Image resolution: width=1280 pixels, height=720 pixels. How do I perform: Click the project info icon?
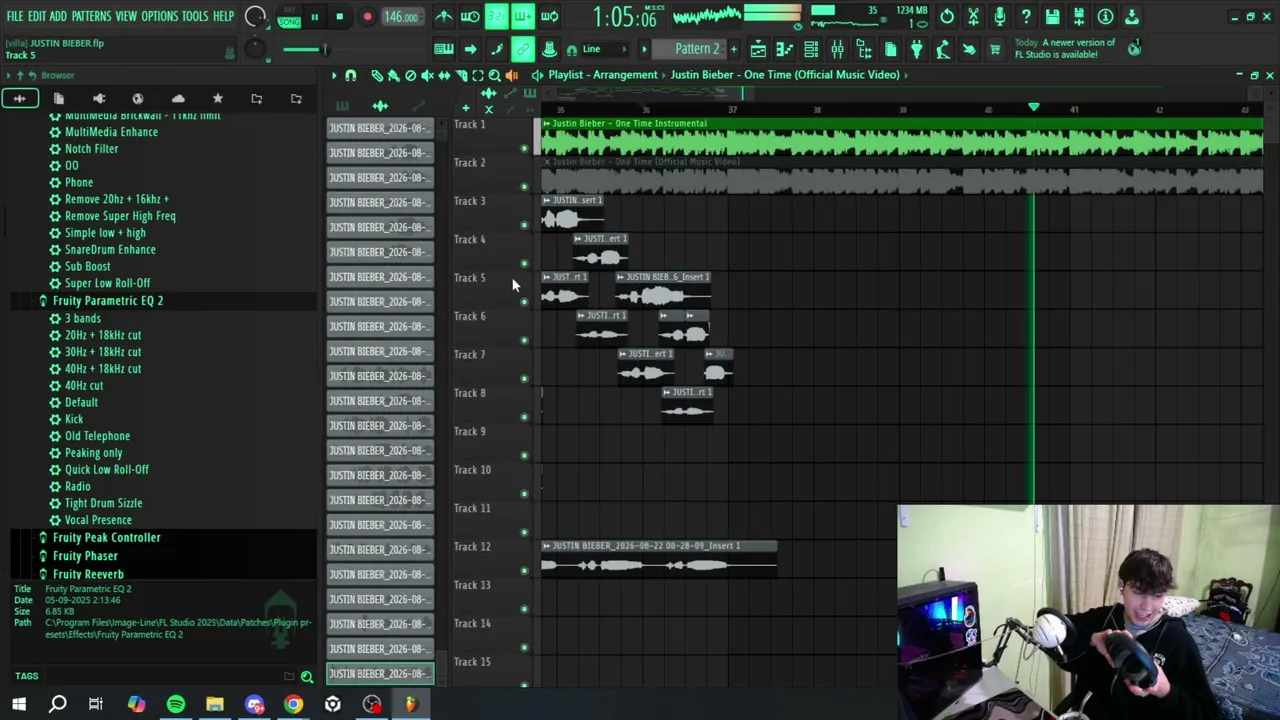click(1105, 17)
